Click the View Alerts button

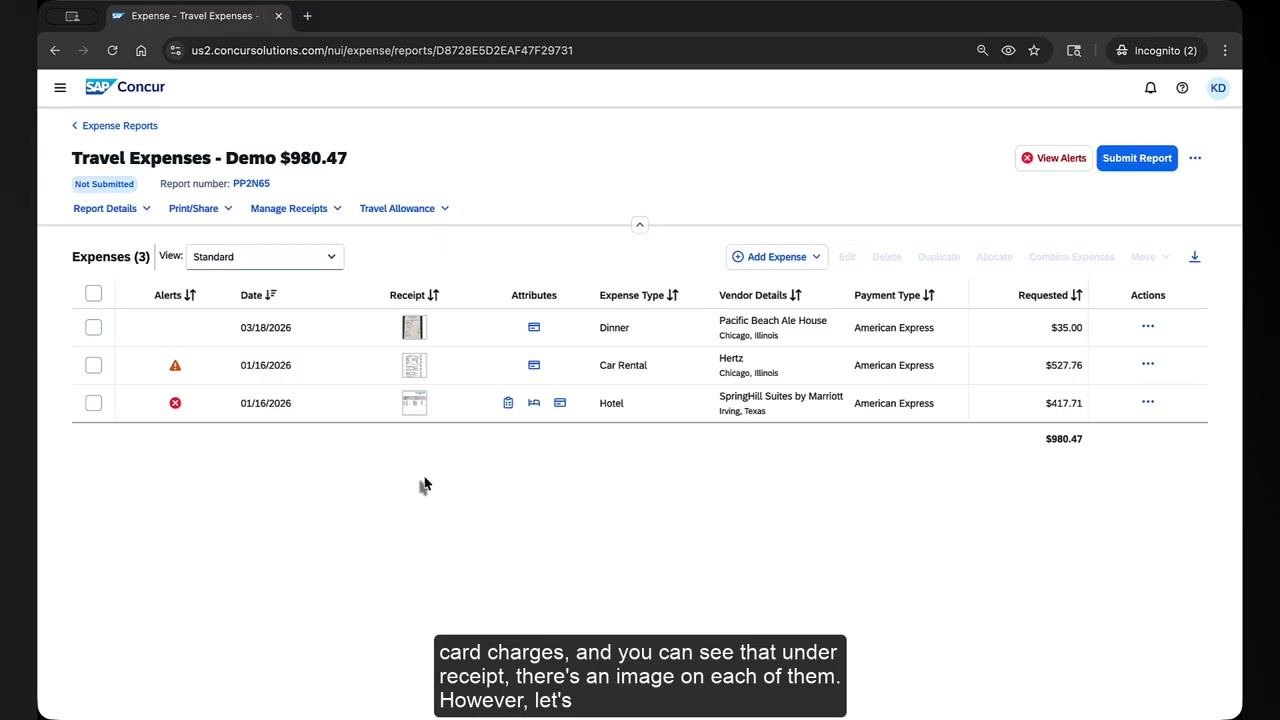pyautogui.click(x=1053, y=158)
